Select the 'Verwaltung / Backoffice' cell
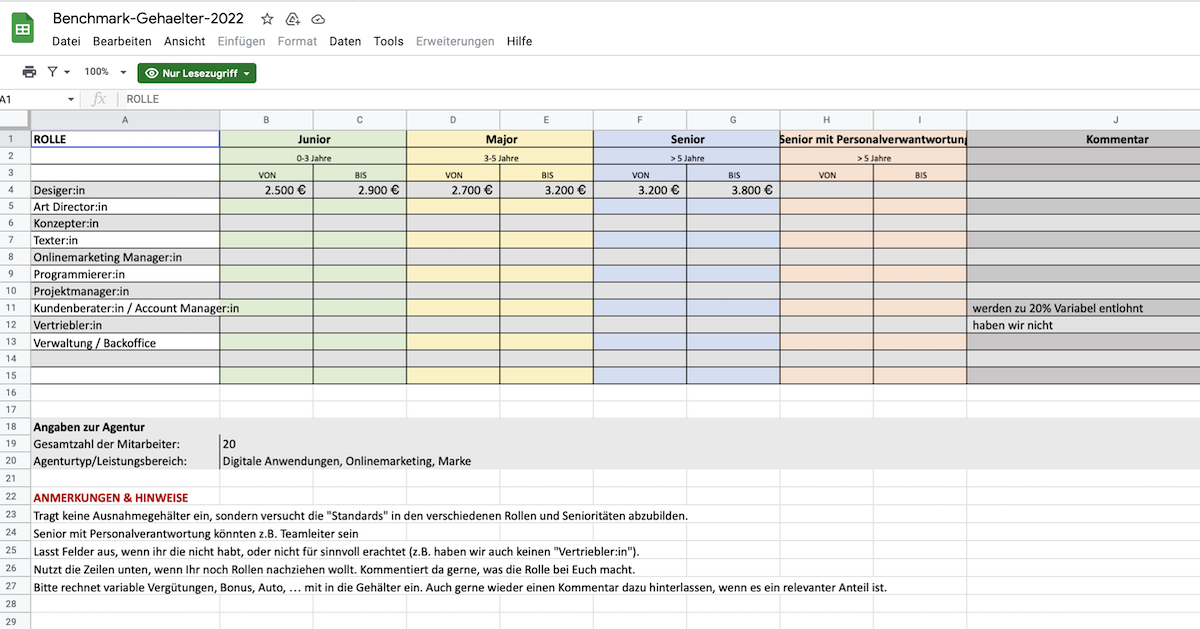 click(x=125, y=342)
